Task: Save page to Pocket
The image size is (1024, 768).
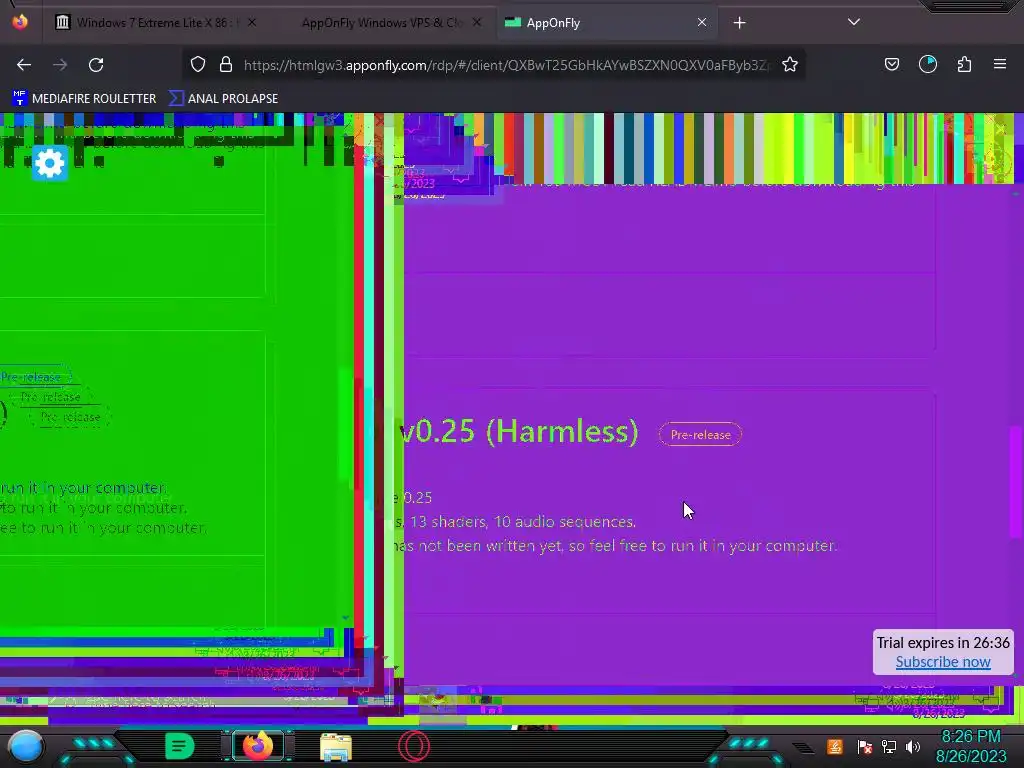Action: [x=891, y=64]
